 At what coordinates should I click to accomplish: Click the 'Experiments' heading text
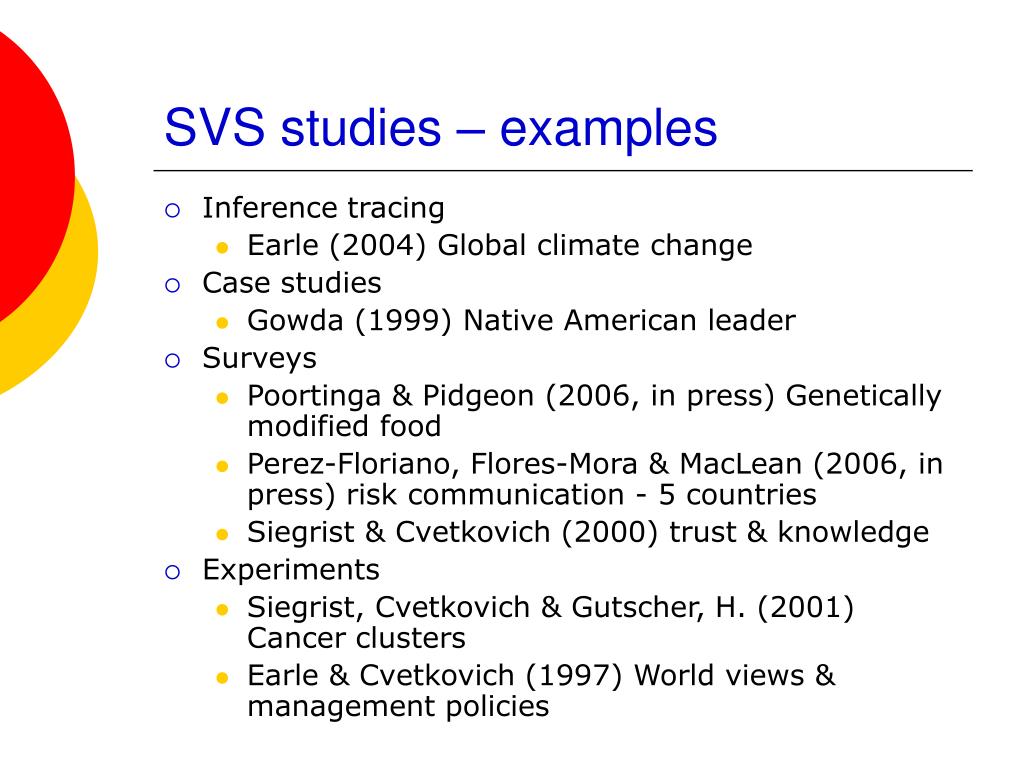coord(291,571)
